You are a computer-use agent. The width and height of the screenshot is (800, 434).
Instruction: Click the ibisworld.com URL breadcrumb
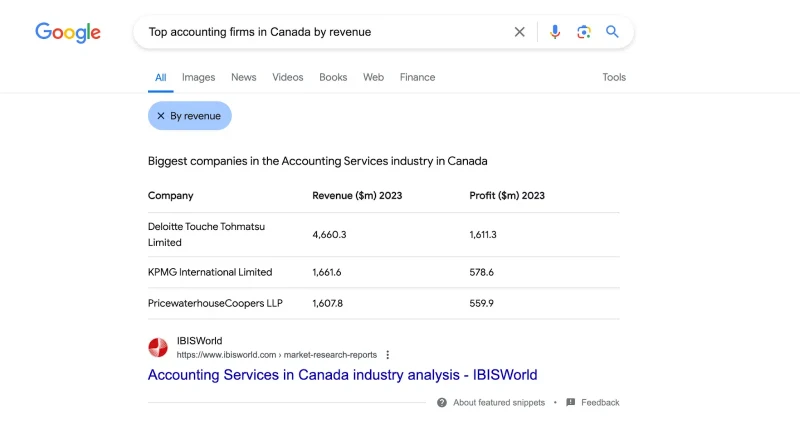click(x=277, y=355)
